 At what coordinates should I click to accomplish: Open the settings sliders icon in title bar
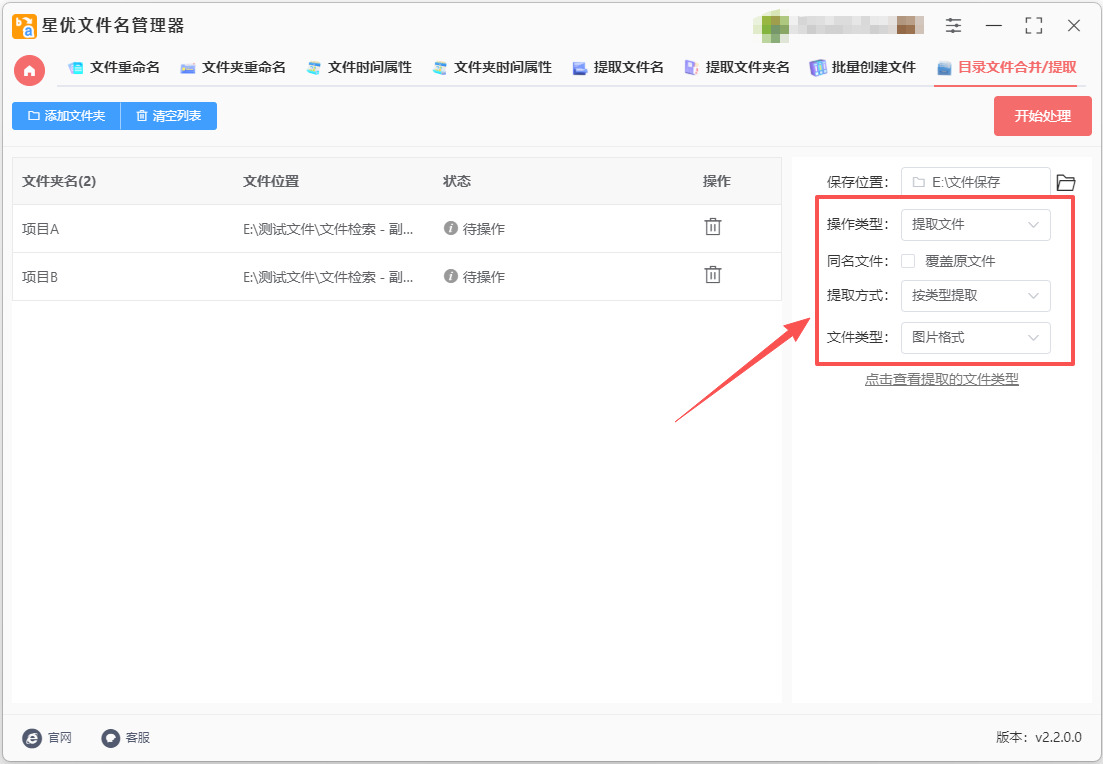point(953,26)
